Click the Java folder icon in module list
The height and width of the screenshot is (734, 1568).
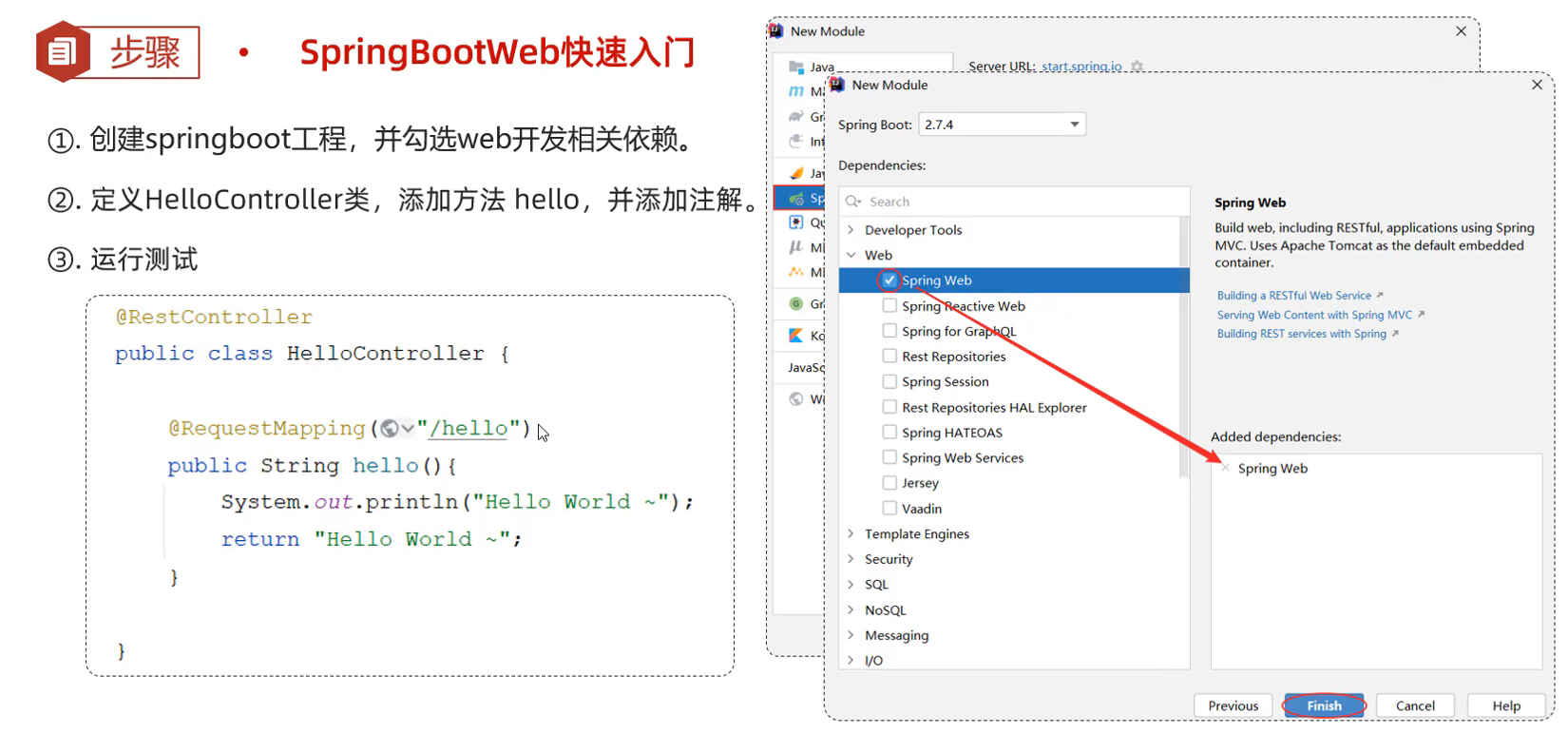pos(796,67)
